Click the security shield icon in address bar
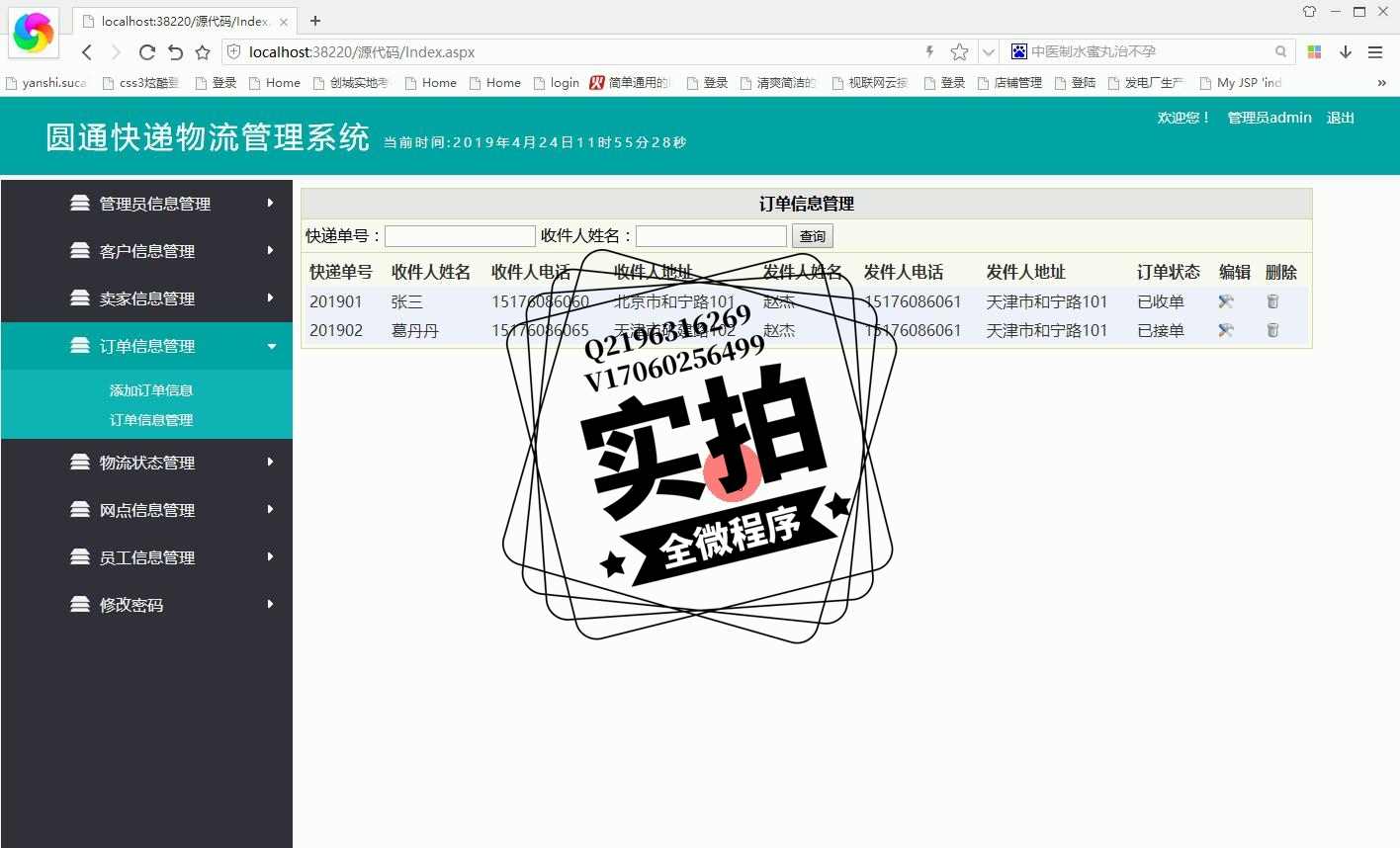 click(233, 51)
